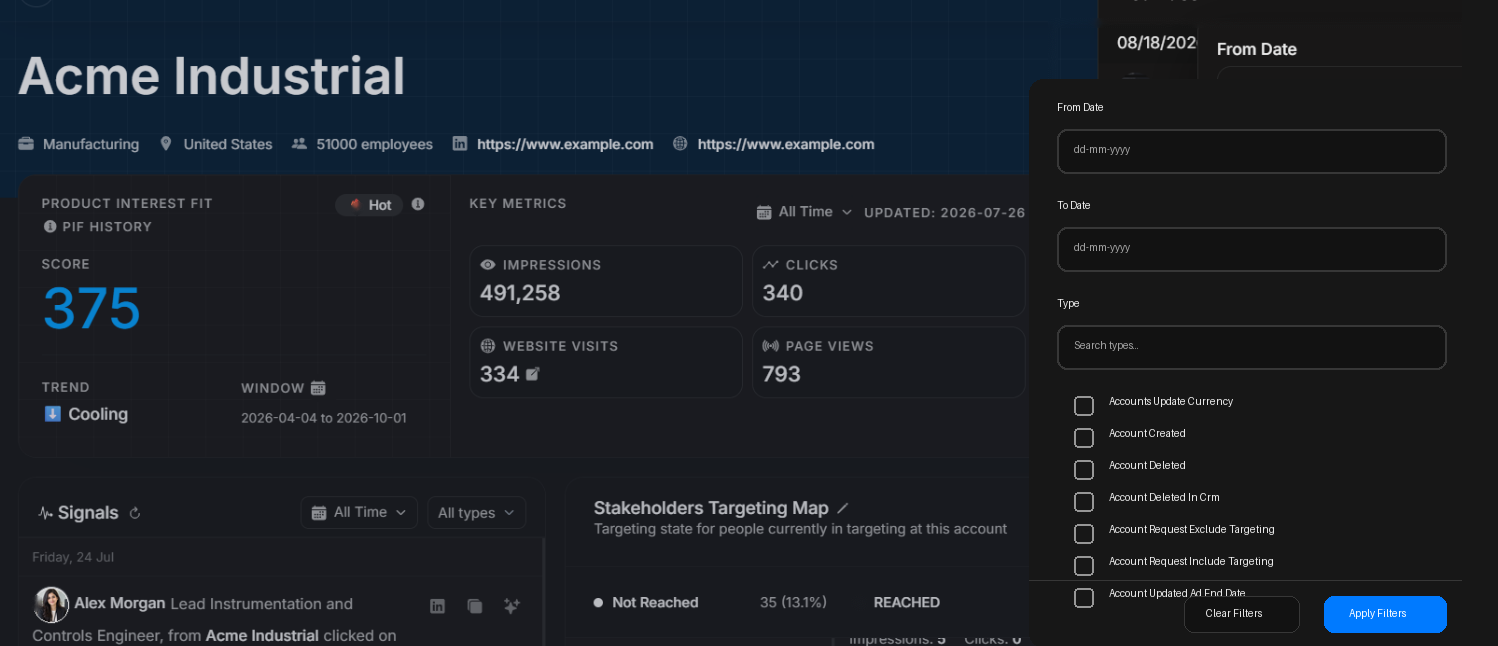Viewport: 1498px width, 646px height.
Task: Check the Account Created checkbox
Action: pyautogui.click(x=1084, y=438)
